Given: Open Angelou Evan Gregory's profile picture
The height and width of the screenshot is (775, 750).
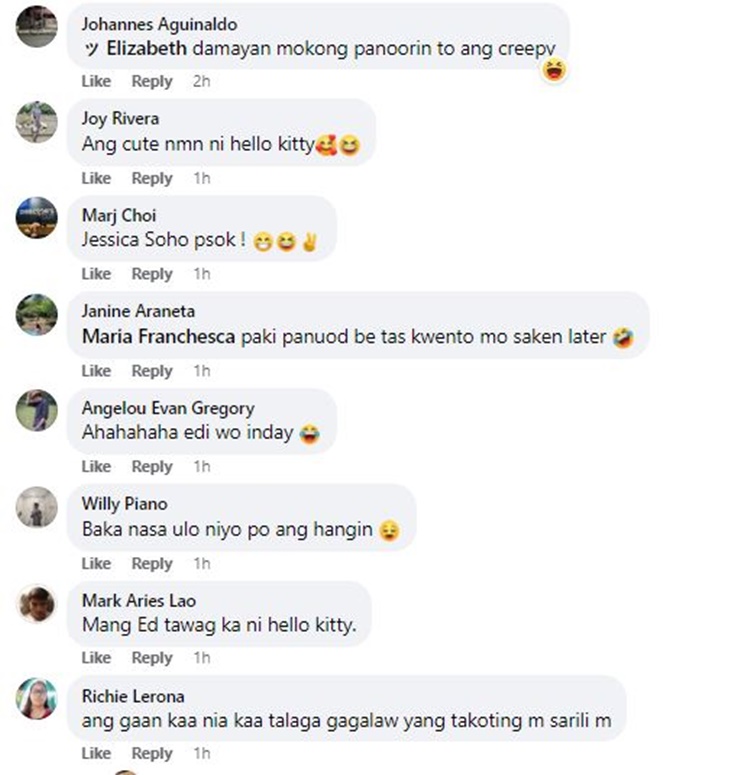Looking at the screenshot, I should coord(37,410).
